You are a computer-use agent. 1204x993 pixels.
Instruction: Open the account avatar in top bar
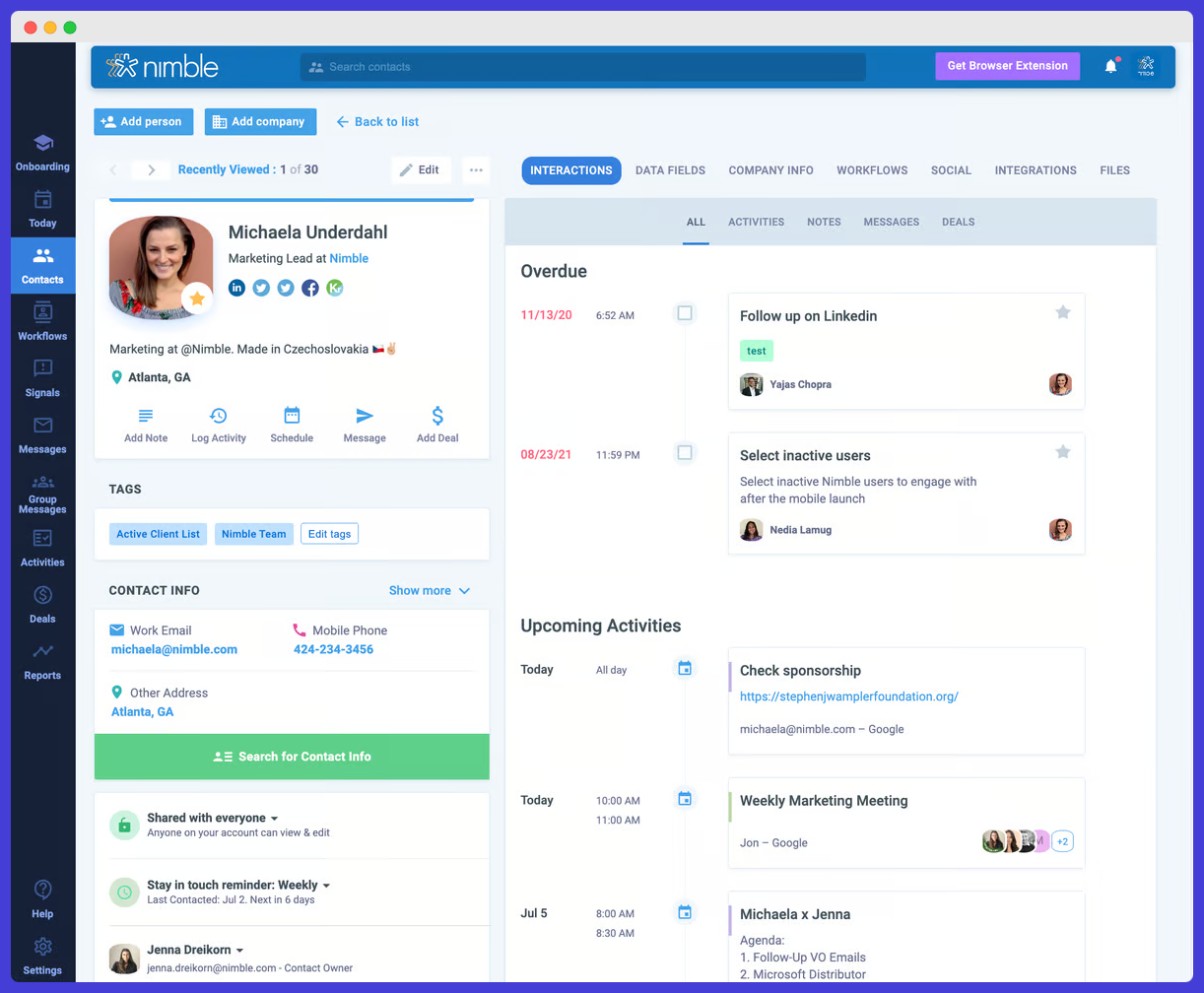coord(1146,66)
